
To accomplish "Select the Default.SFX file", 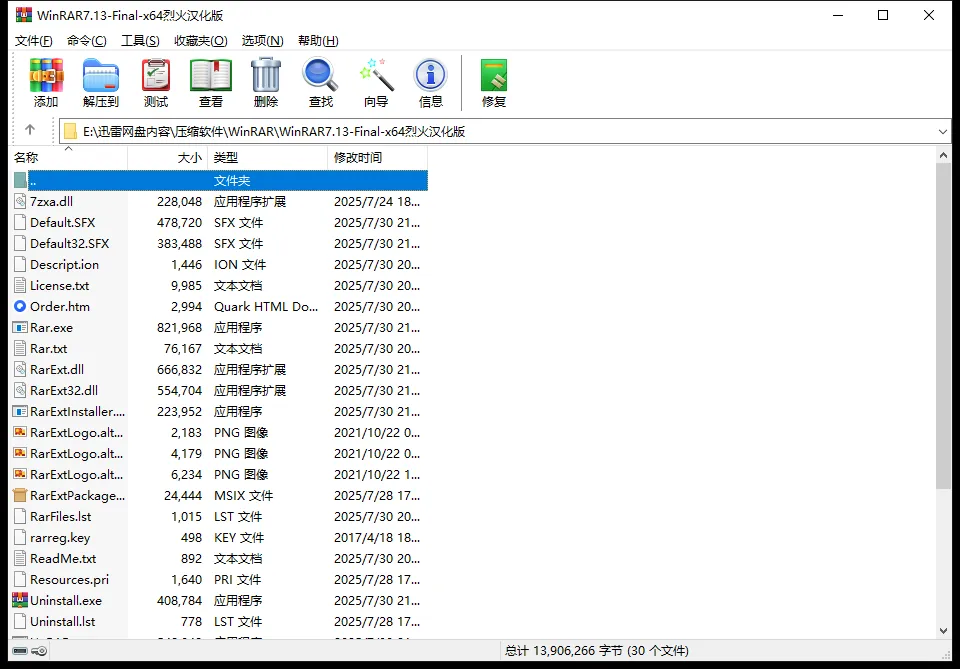I will point(62,222).
